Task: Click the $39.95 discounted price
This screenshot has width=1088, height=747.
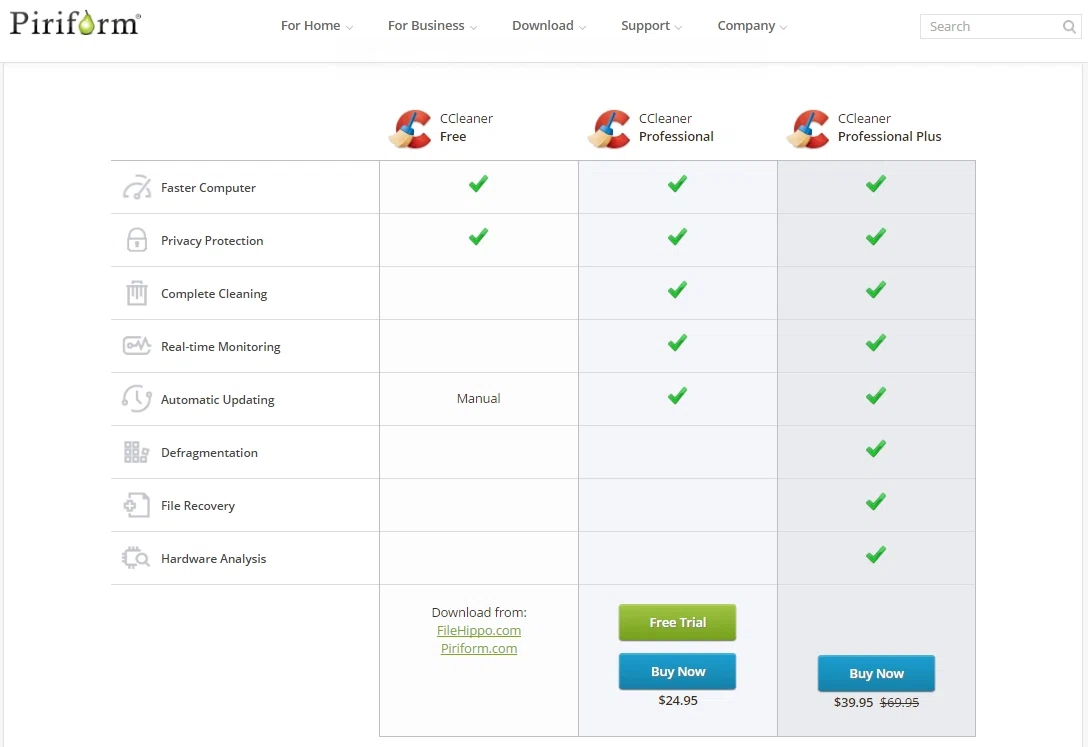Action: coord(853,703)
